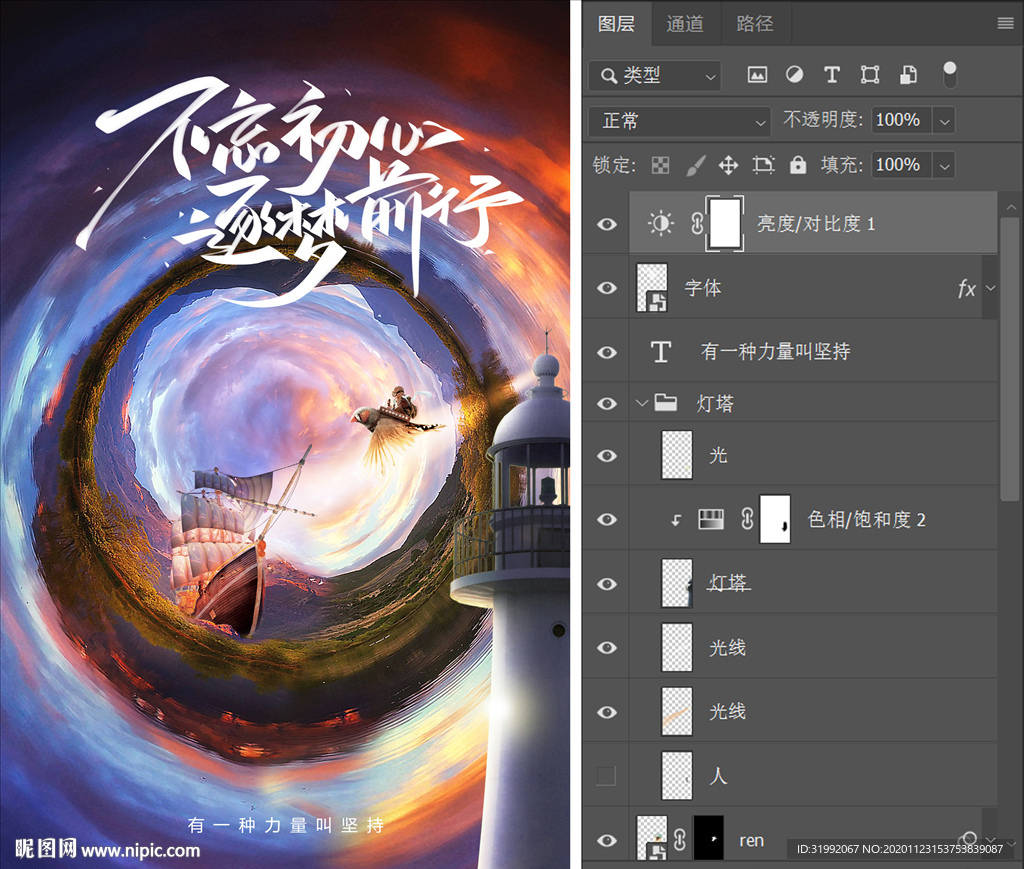The height and width of the screenshot is (869, 1024).
Task: Expand effects arrow on 字体 layer
Action: tap(991, 288)
